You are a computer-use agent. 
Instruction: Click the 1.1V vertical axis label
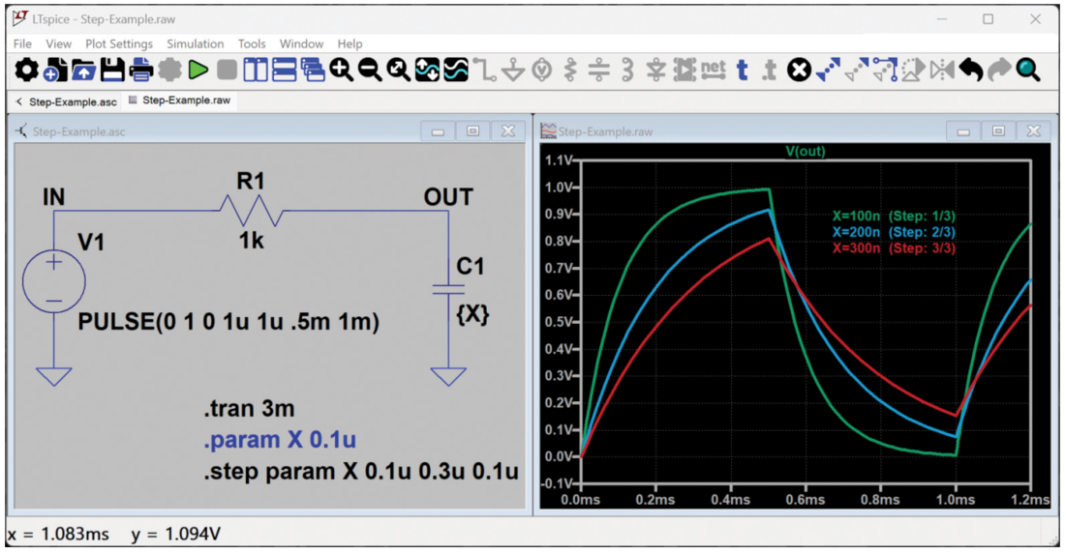click(561, 160)
